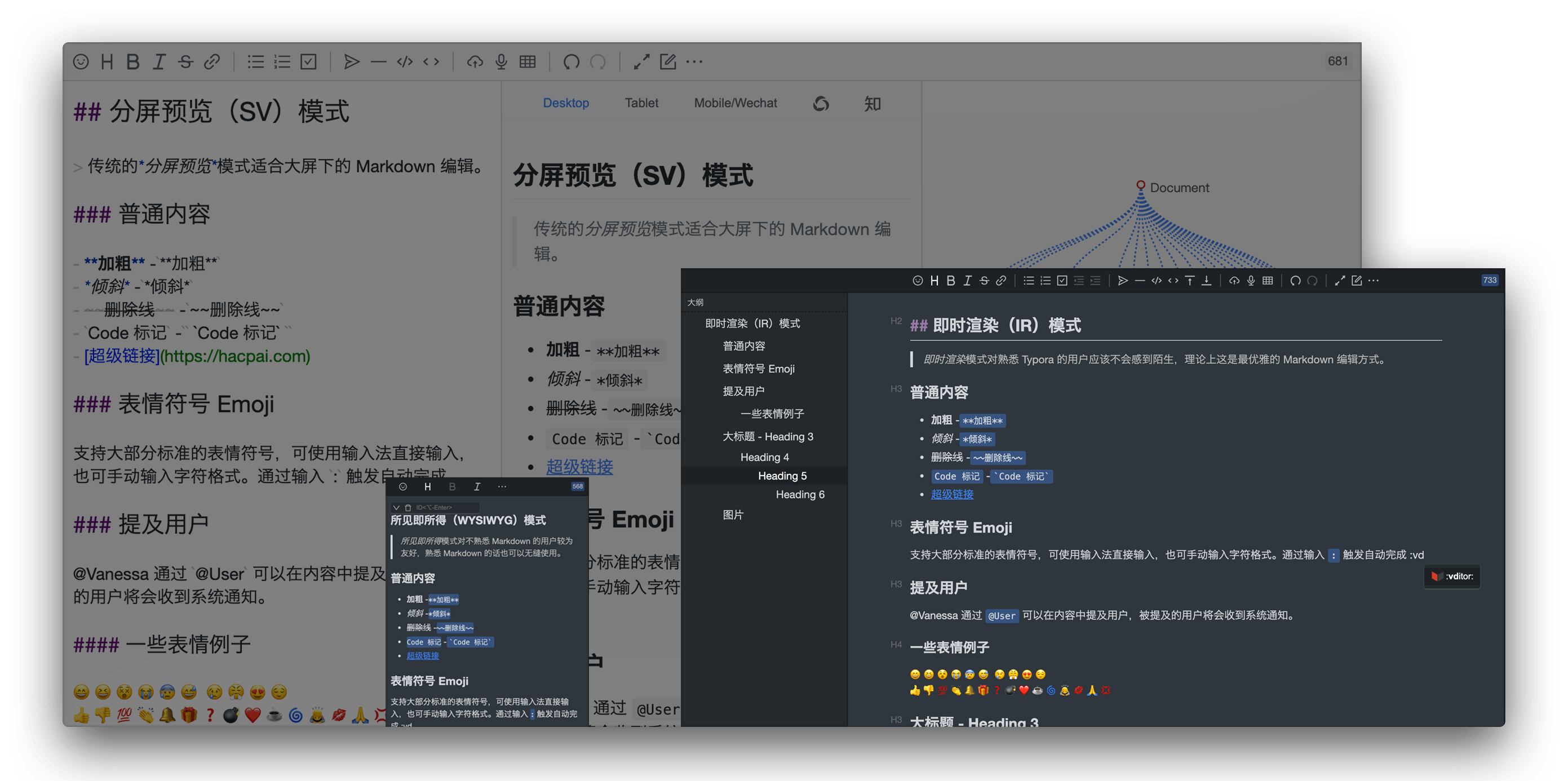The width and height of the screenshot is (1568, 781).
Task: Click microphone record icon in dark toolbar
Action: (1251, 281)
